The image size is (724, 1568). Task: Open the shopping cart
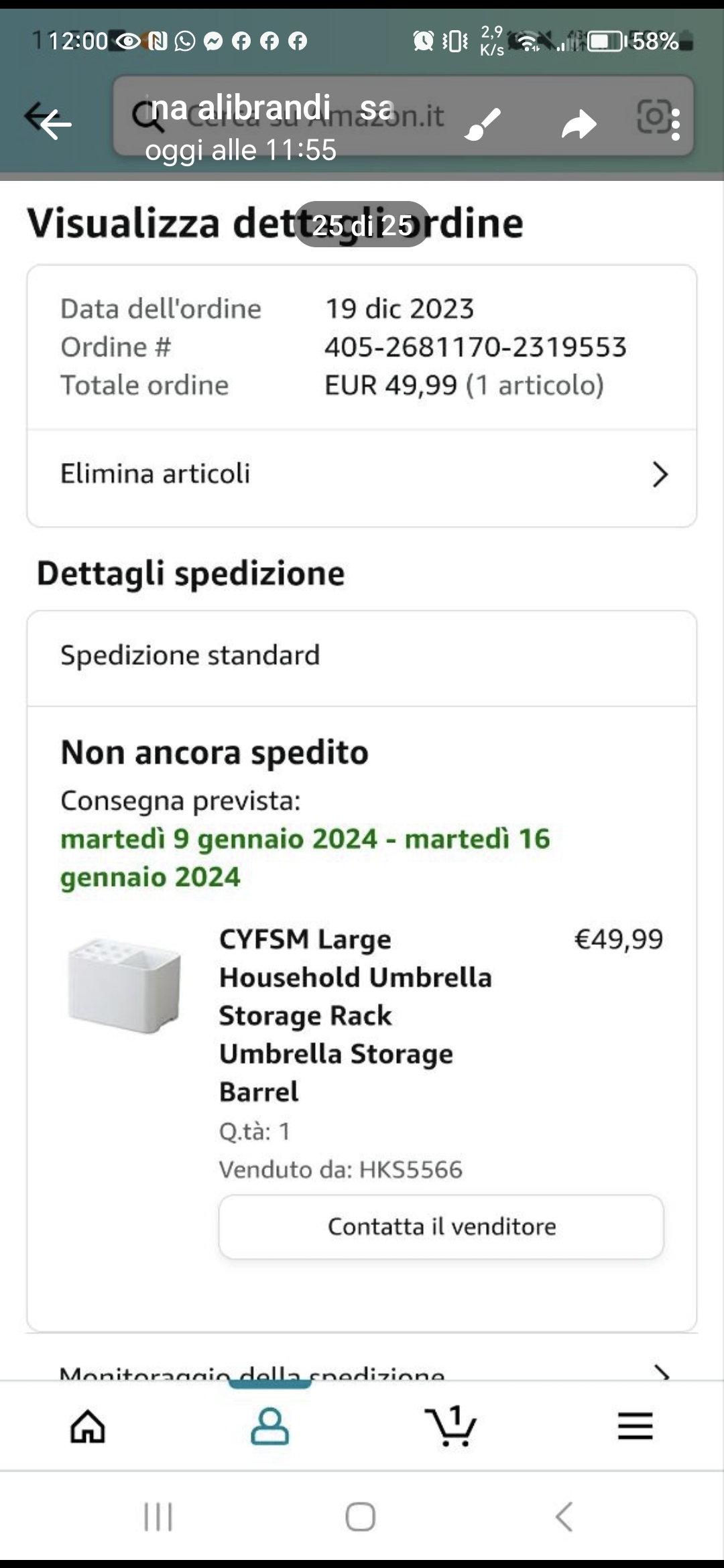click(450, 1425)
